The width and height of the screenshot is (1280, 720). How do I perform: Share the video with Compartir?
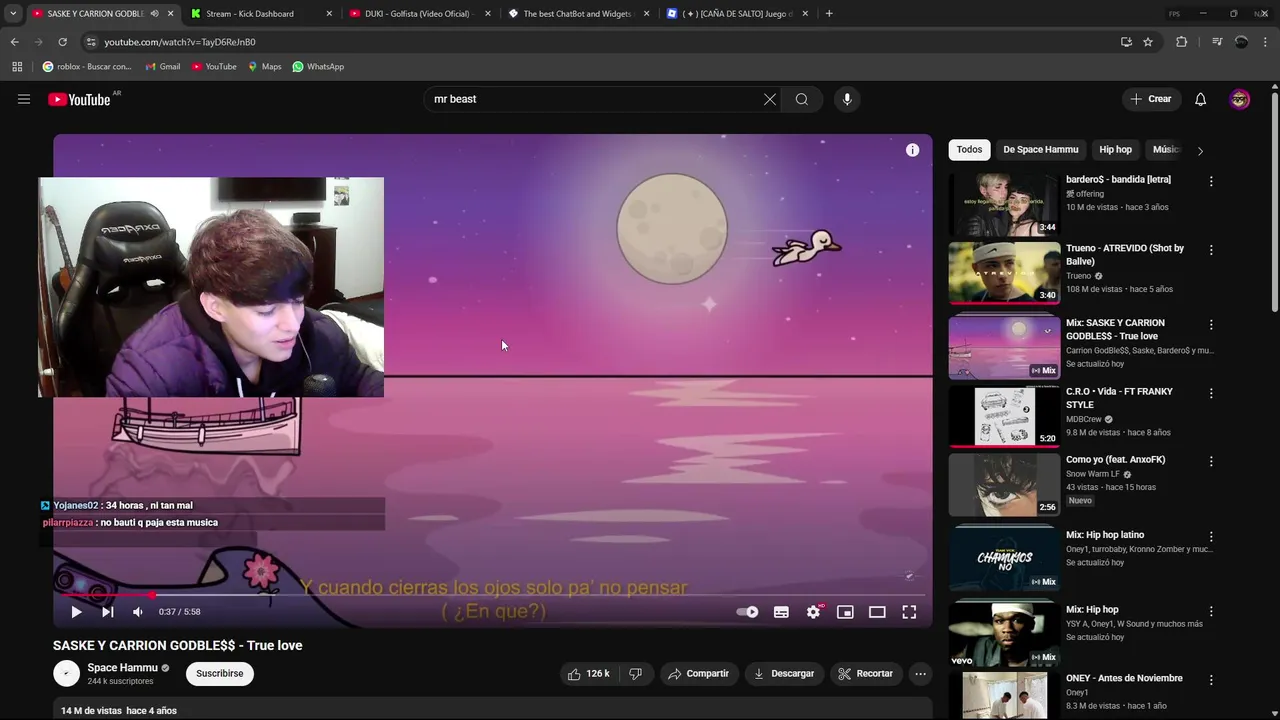click(698, 674)
